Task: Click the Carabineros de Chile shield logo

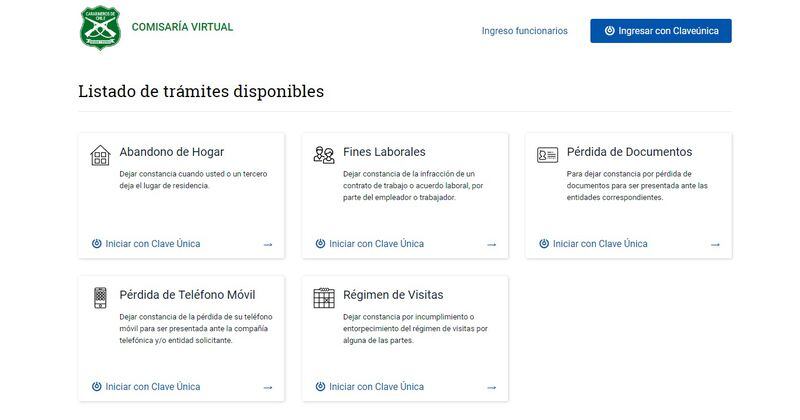Action: 100,28
